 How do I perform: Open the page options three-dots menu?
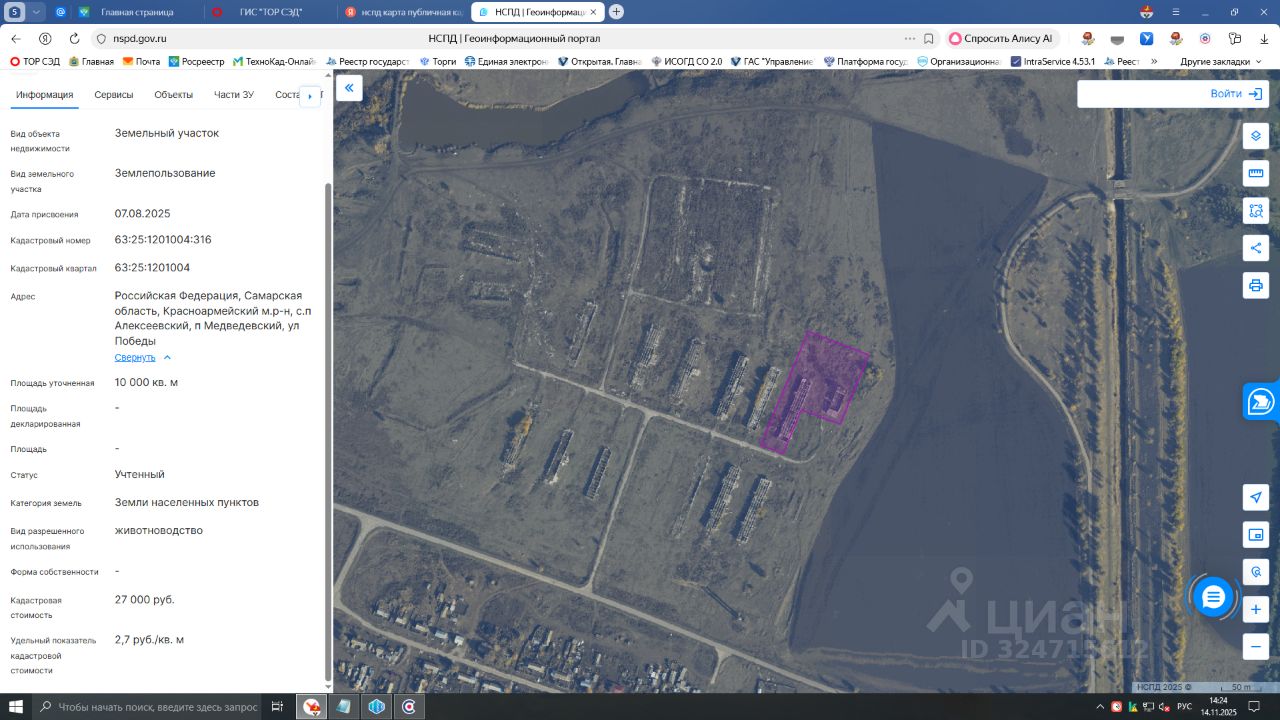[x=909, y=39]
